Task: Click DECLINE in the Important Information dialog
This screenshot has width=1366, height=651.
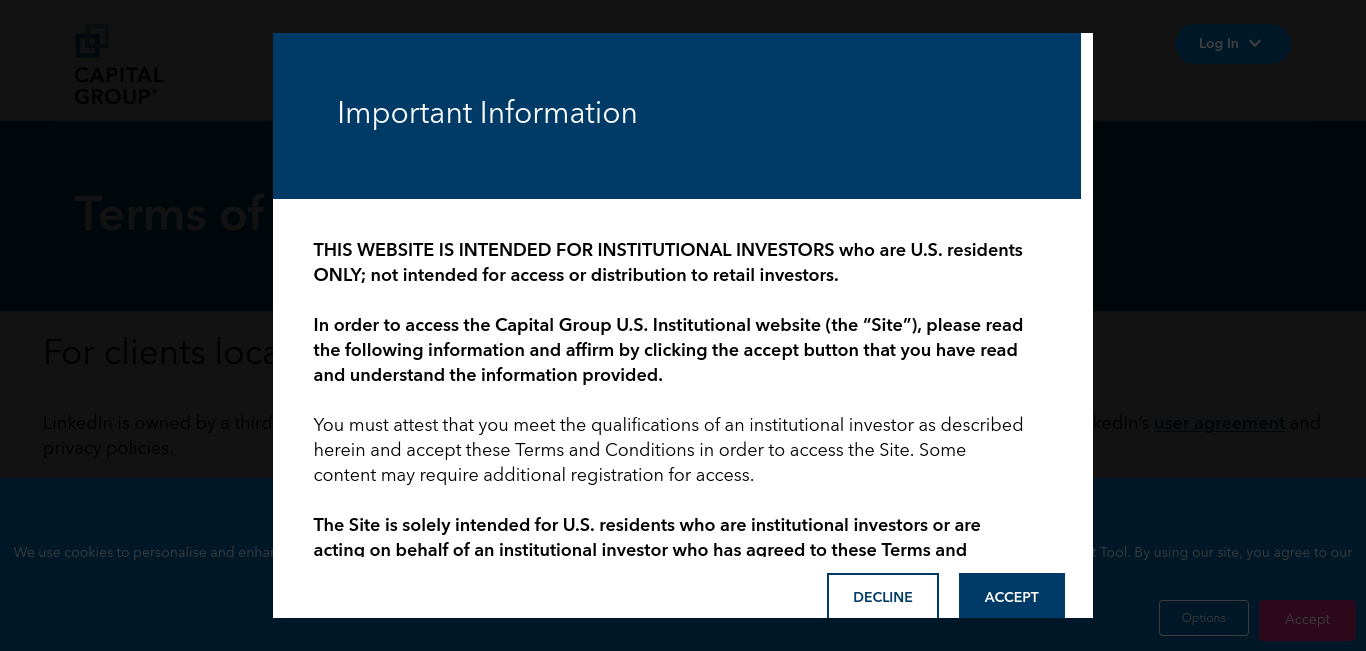Action: [x=882, y=597]
